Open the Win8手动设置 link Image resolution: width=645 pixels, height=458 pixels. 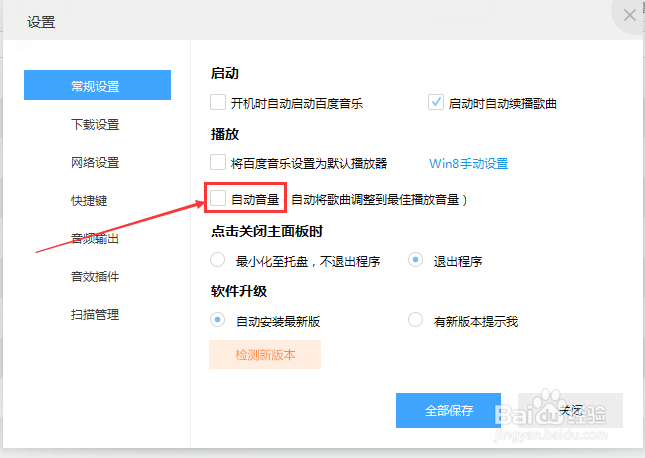pos(469,163)
